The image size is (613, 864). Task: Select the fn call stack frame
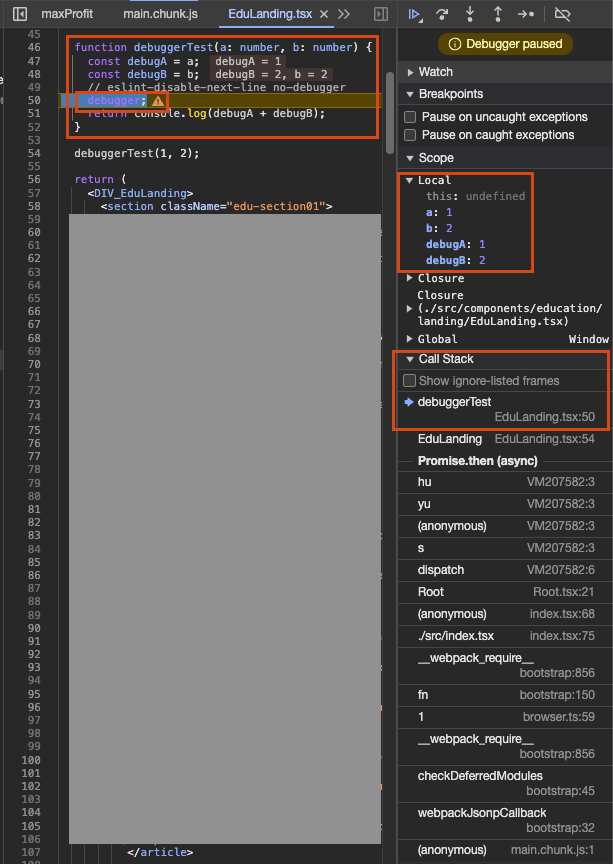[504, 695]
